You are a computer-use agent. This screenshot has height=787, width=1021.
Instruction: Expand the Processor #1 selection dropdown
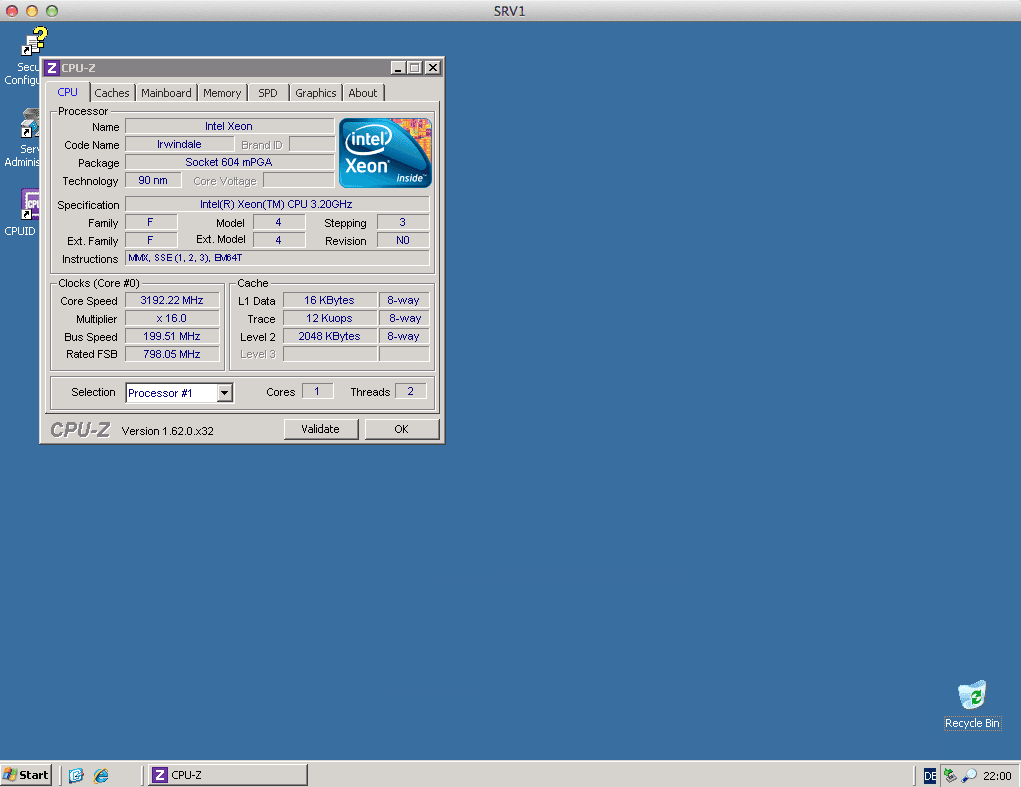tap(225, 393)
